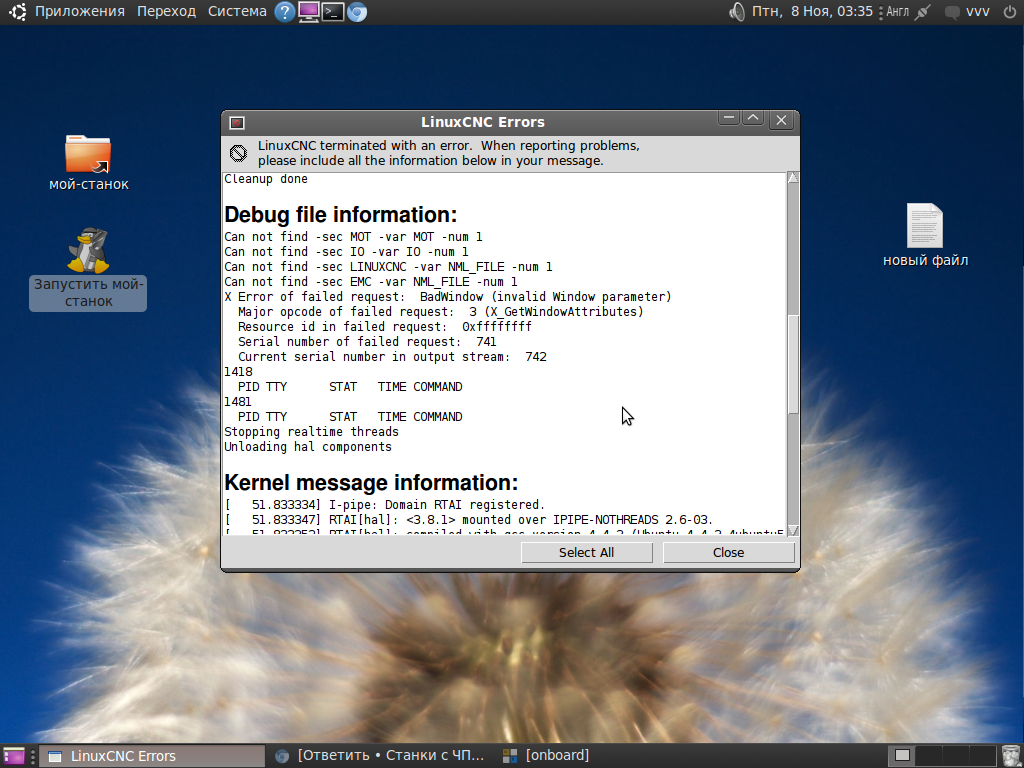The height and width of the screenshot is (768, 1024).
Task: Click 'I-pipe: Domain RTAI registered.' kernel line
Action: pos(384,505)
